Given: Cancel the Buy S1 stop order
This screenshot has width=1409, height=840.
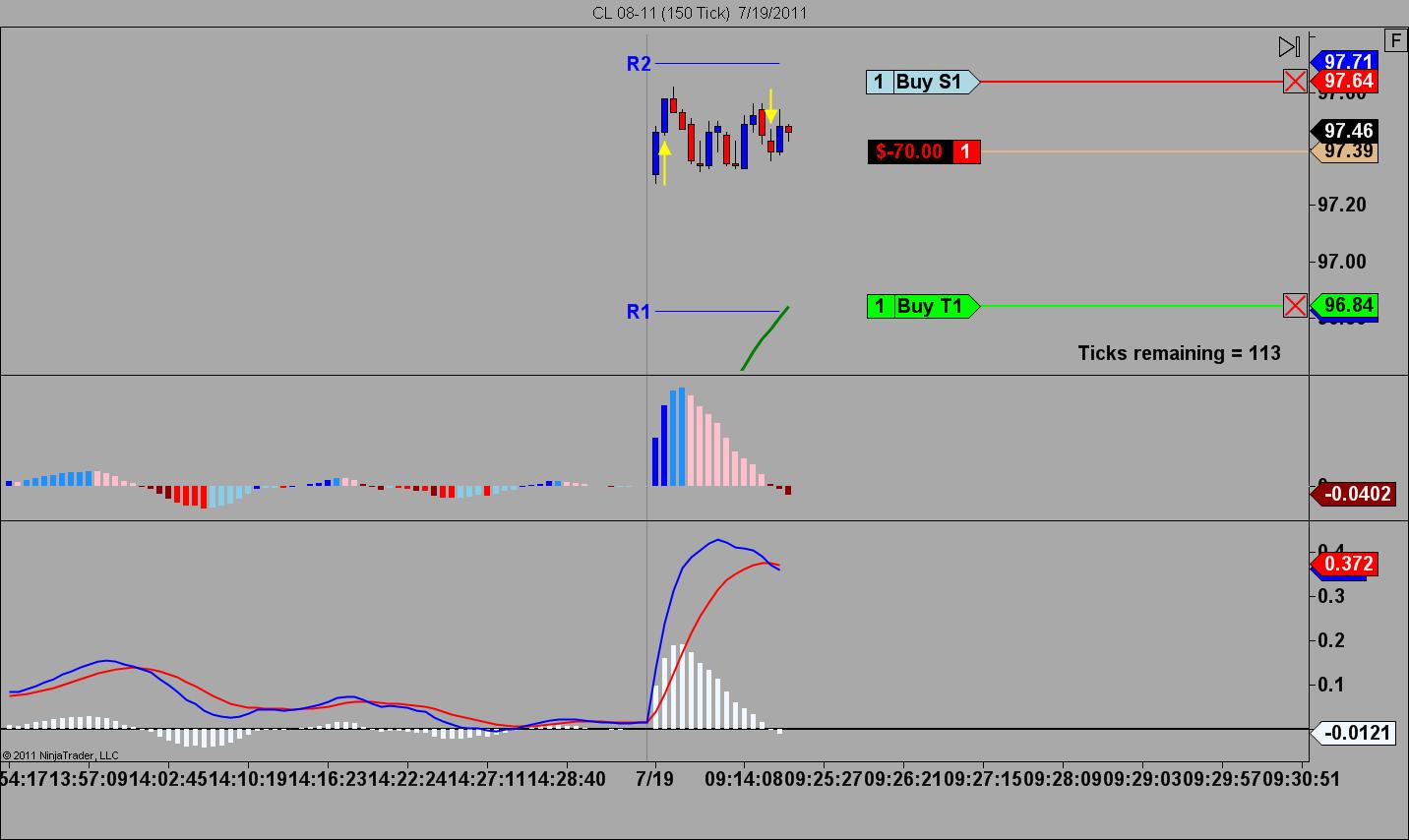Looking at the screenshot, I should click(1295, 82).
